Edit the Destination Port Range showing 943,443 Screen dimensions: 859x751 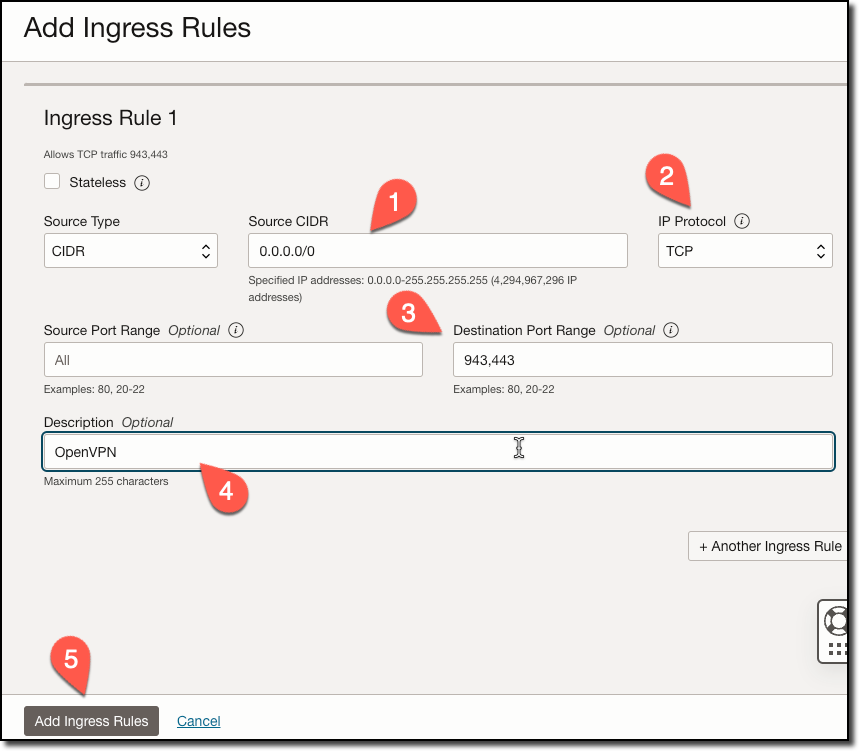coord(642,359)
